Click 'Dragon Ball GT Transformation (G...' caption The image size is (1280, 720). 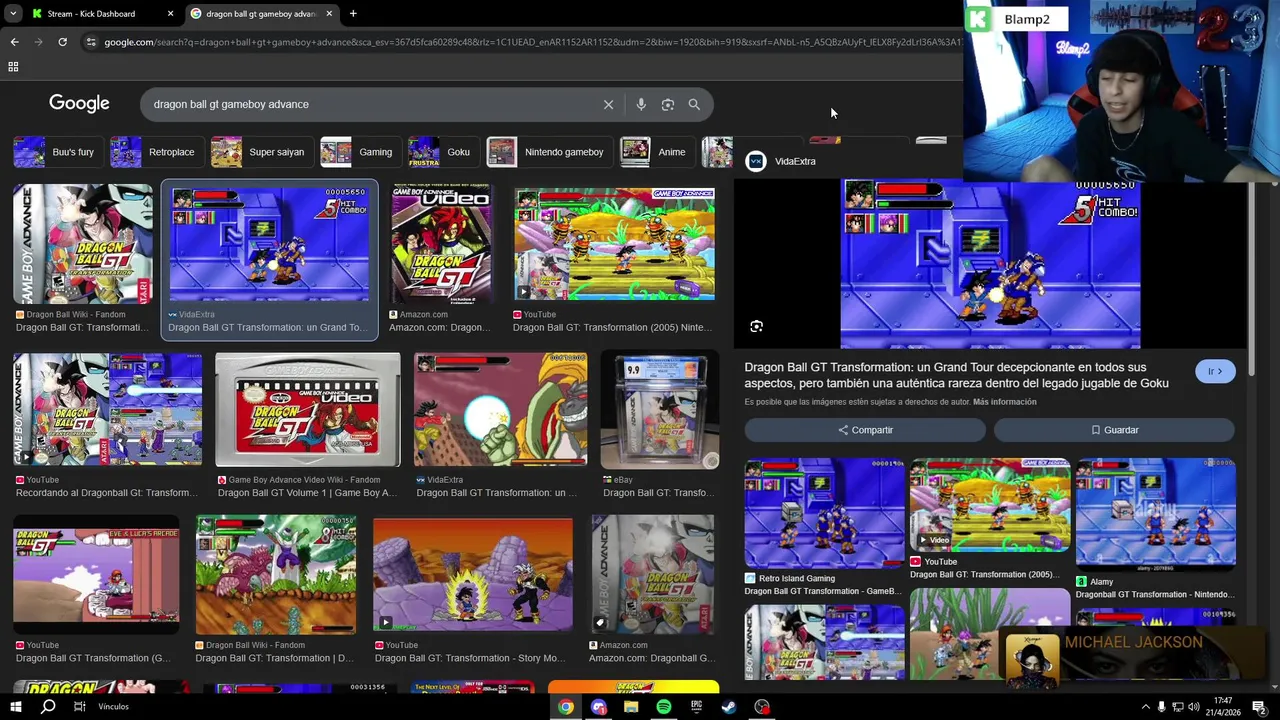(x=93, y=658)
